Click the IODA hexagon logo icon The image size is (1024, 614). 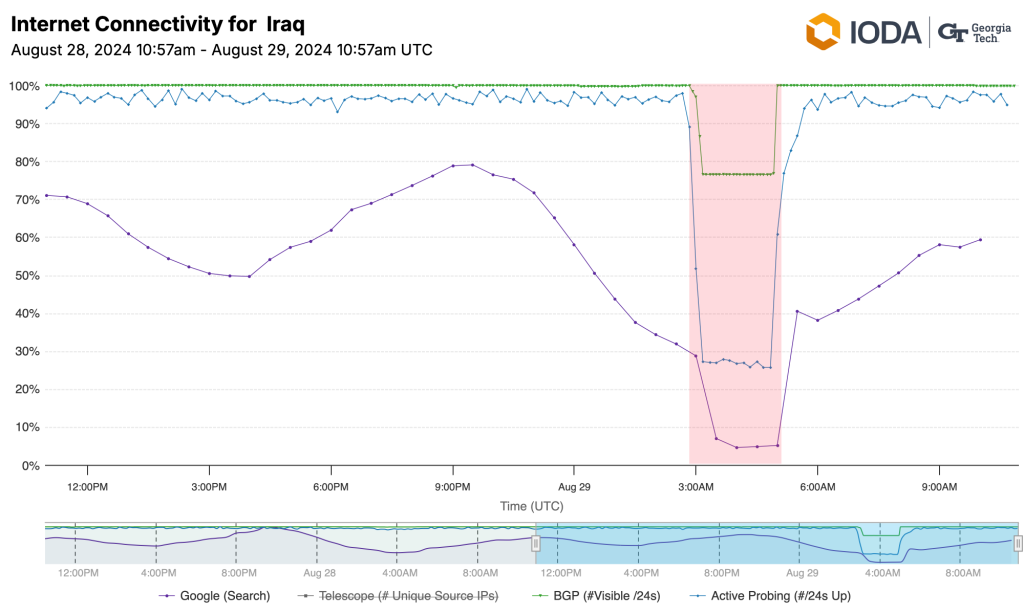tap(824, 31)
